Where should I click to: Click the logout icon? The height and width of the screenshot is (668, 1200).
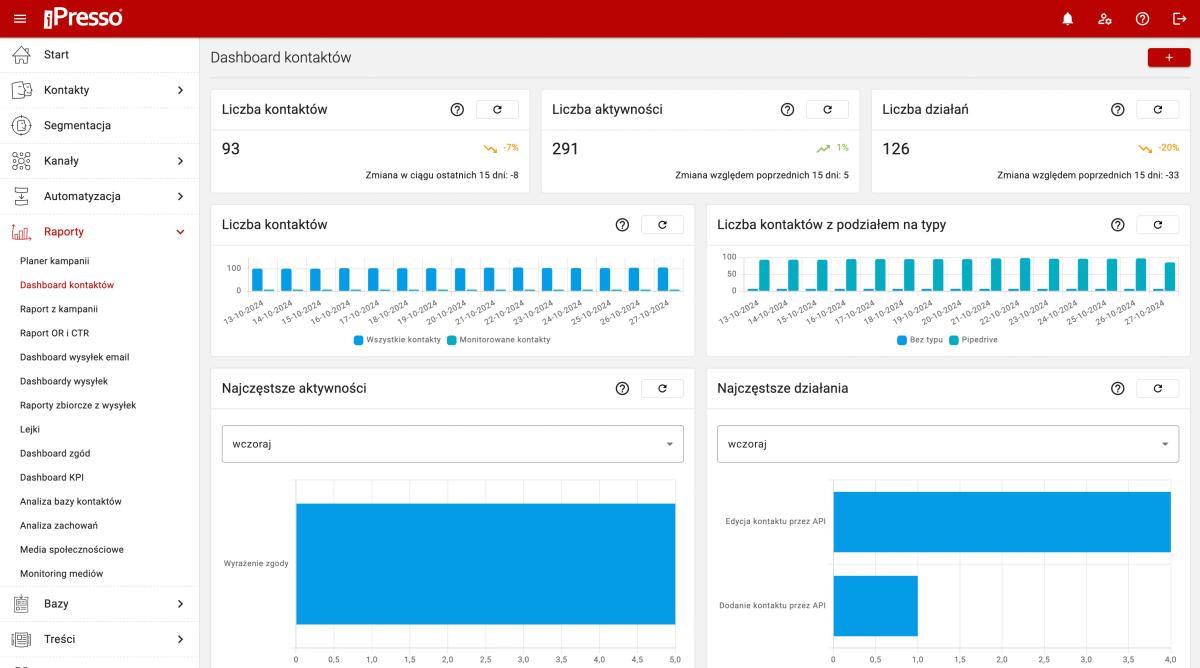tap(1179, 19)
